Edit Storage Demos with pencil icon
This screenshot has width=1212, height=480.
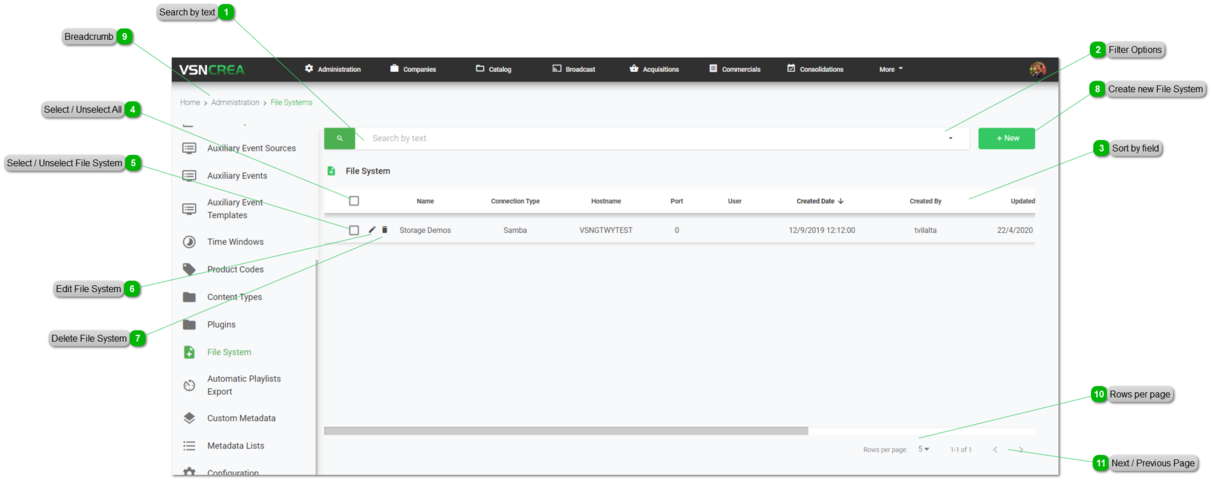pos(372,230)
